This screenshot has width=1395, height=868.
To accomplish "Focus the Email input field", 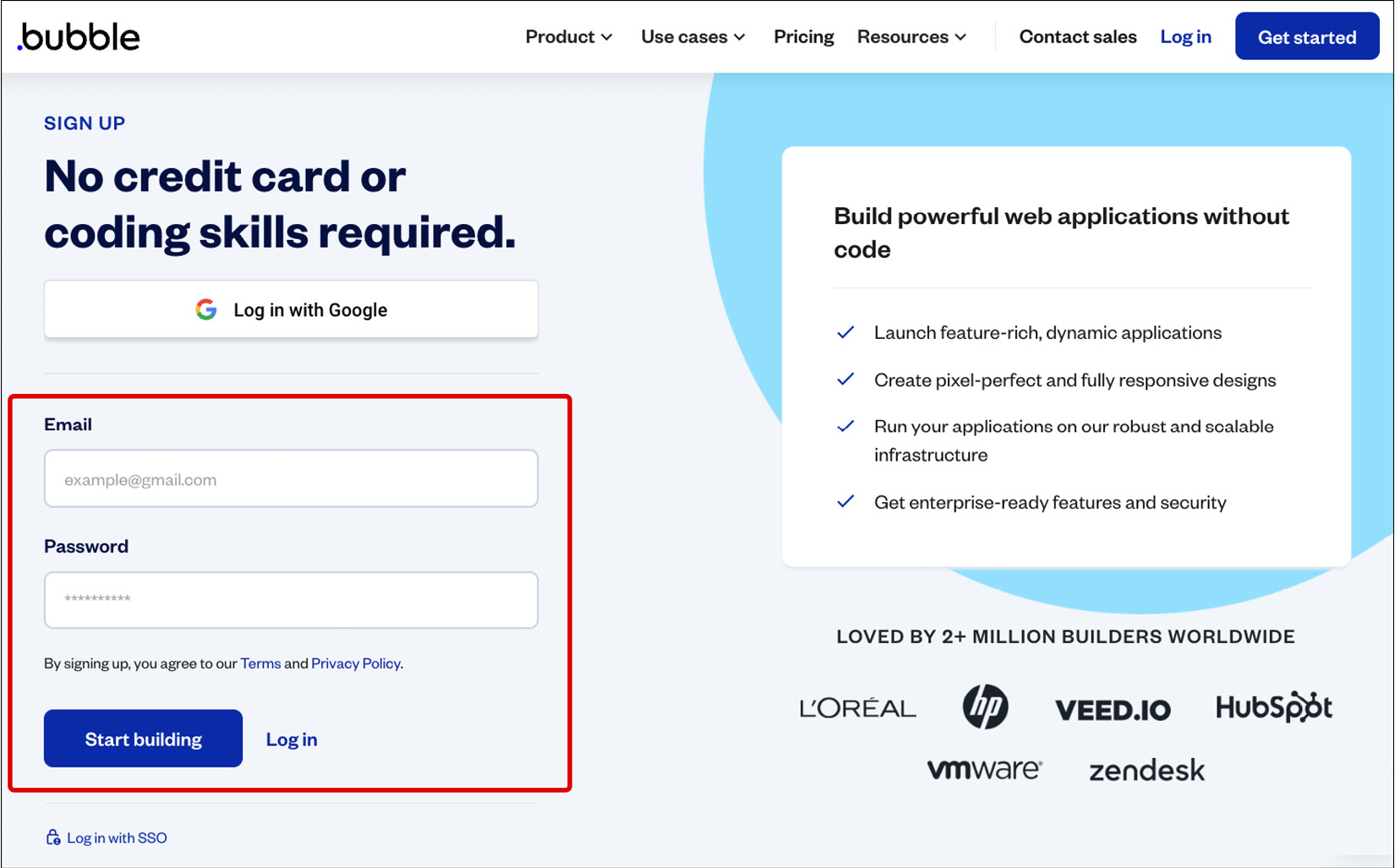I will tap(291, 478).
